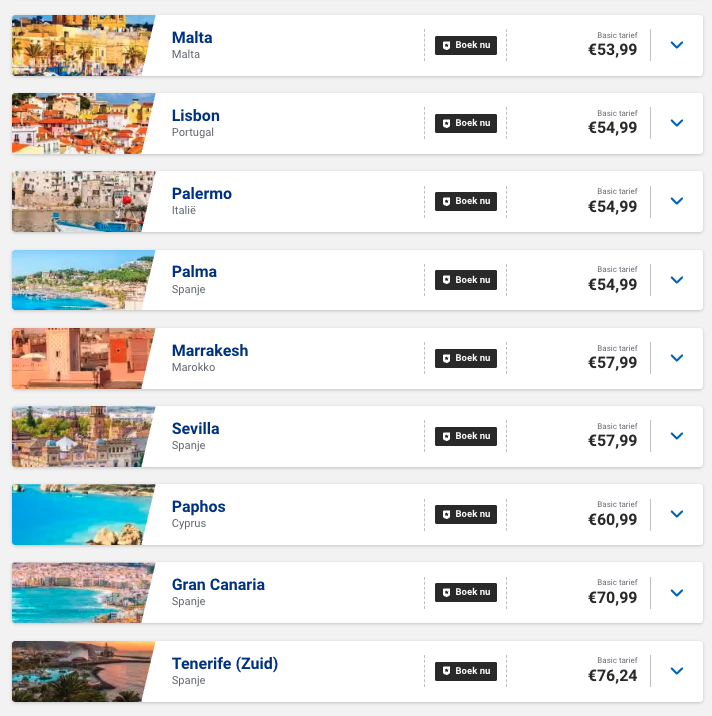Open the Sevilla destination title link

[195, 429]
